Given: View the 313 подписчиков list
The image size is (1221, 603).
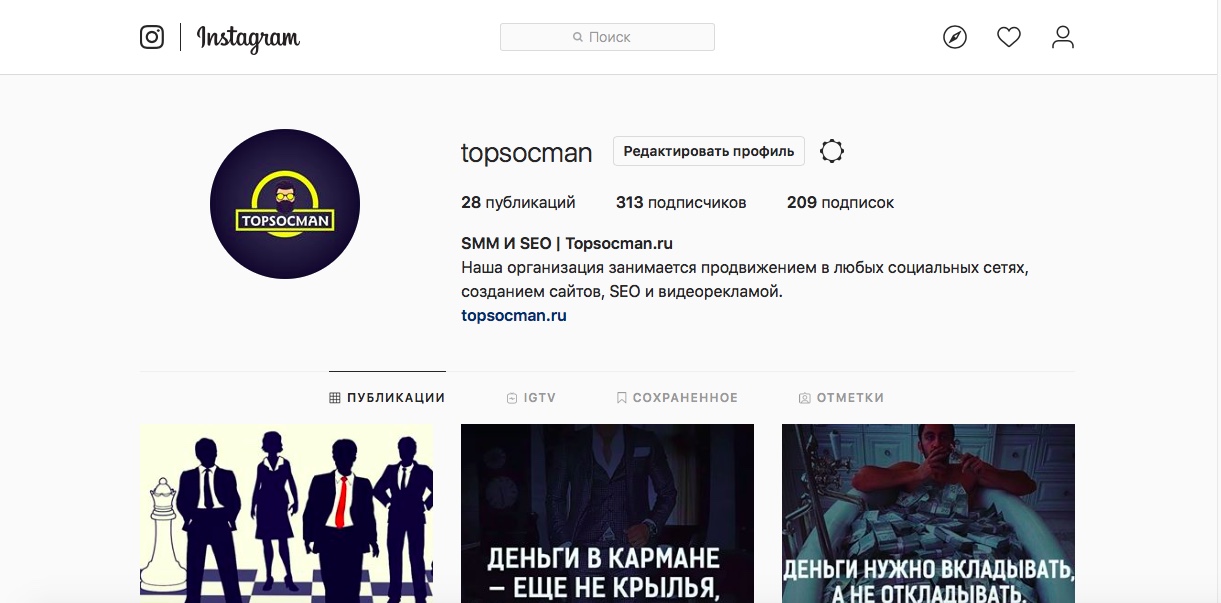Looking at the screenshot, I should point(681,202).
